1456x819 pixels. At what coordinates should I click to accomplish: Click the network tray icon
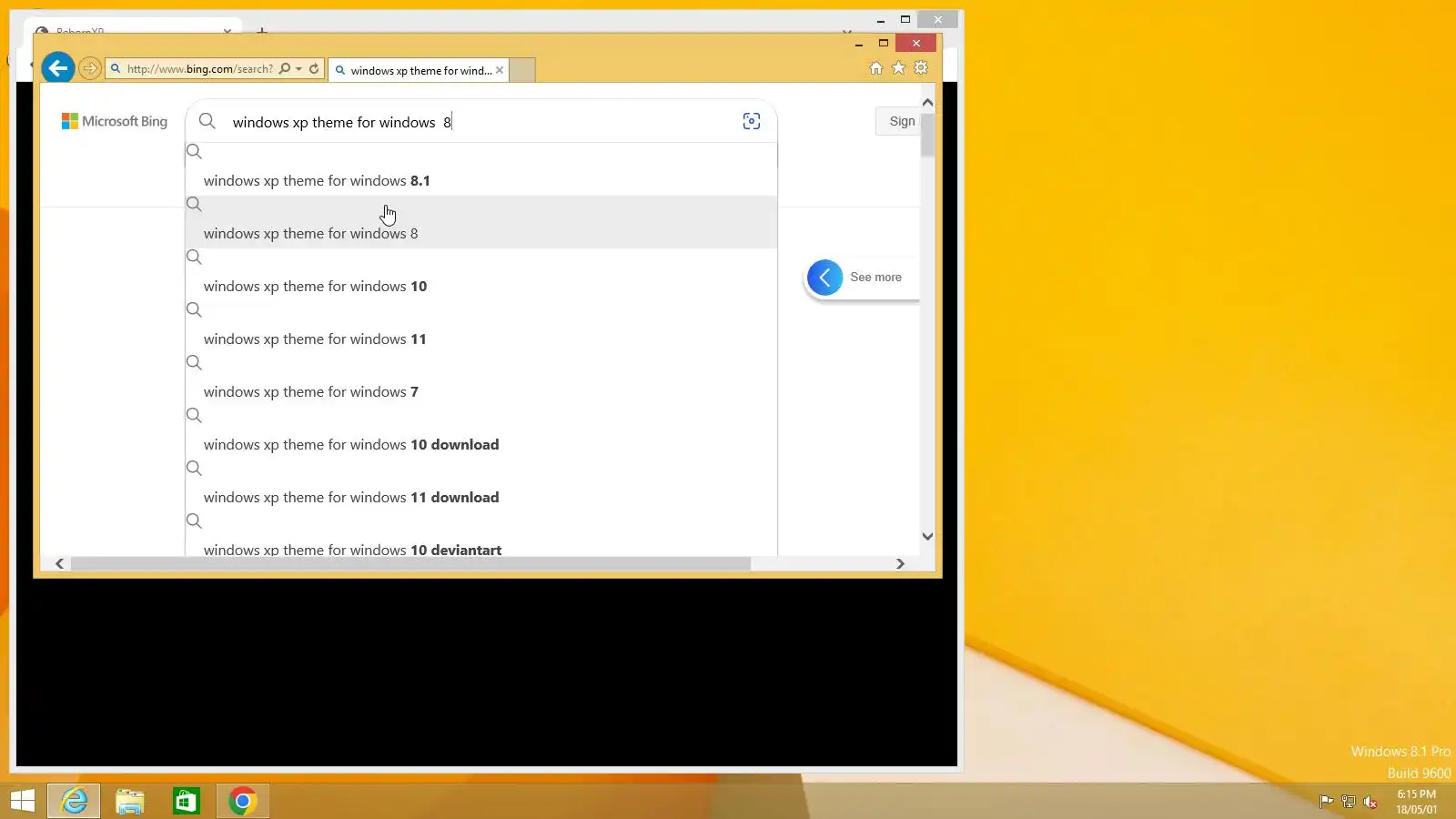click(1349, 802)
